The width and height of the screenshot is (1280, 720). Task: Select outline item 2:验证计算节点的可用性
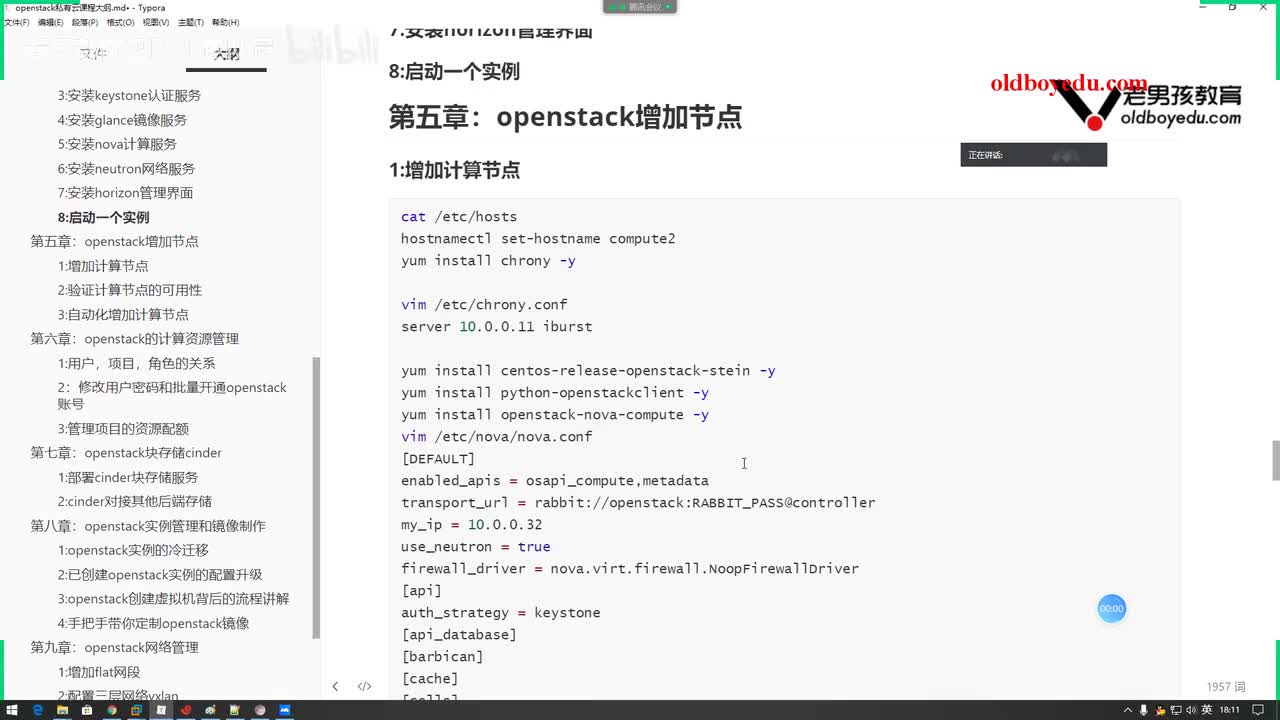click(130, 290)
